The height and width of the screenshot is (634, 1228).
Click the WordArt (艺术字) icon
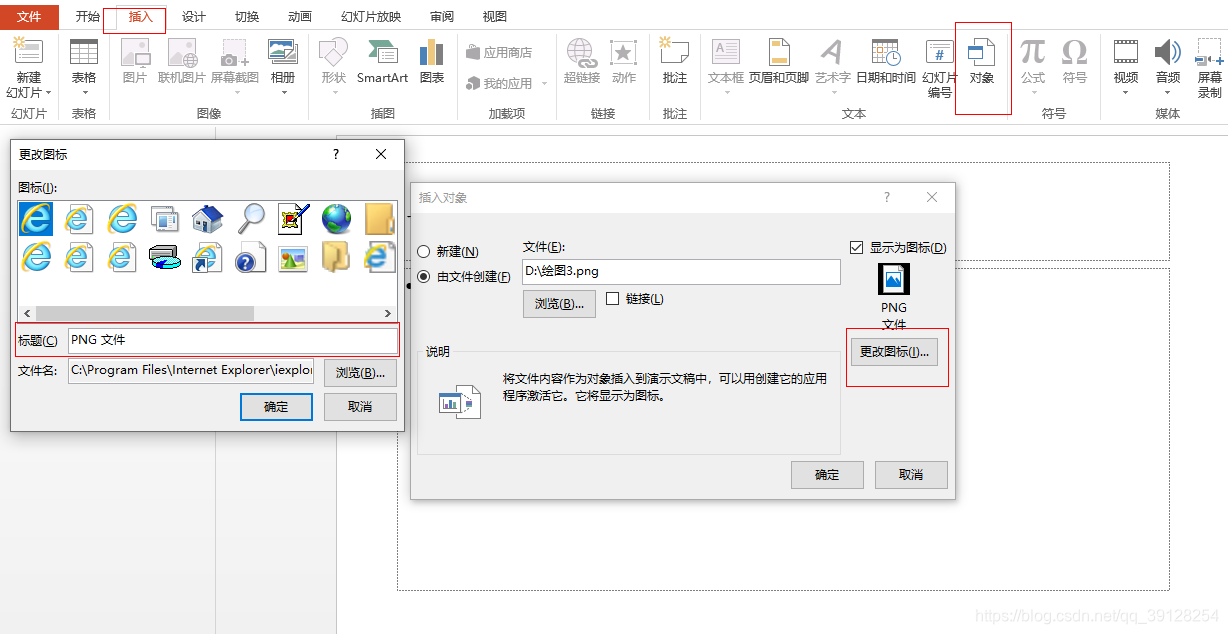click(x=832, y=52)
